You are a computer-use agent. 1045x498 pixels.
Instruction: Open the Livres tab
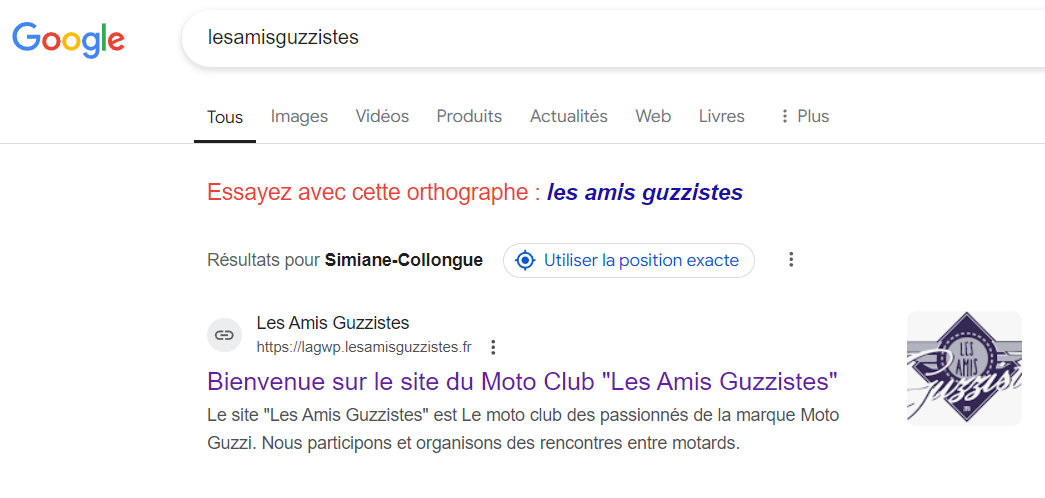pos(721,116)
